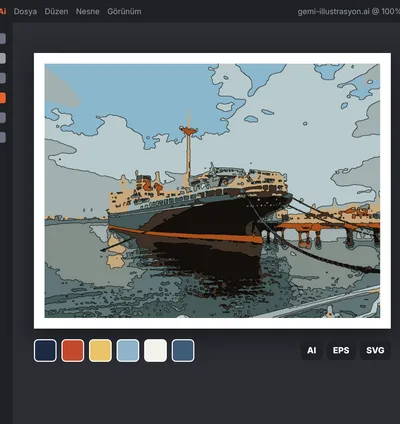Open the Dosya menu
Screen dimensions: 400x424
click(x=25, y=11)
